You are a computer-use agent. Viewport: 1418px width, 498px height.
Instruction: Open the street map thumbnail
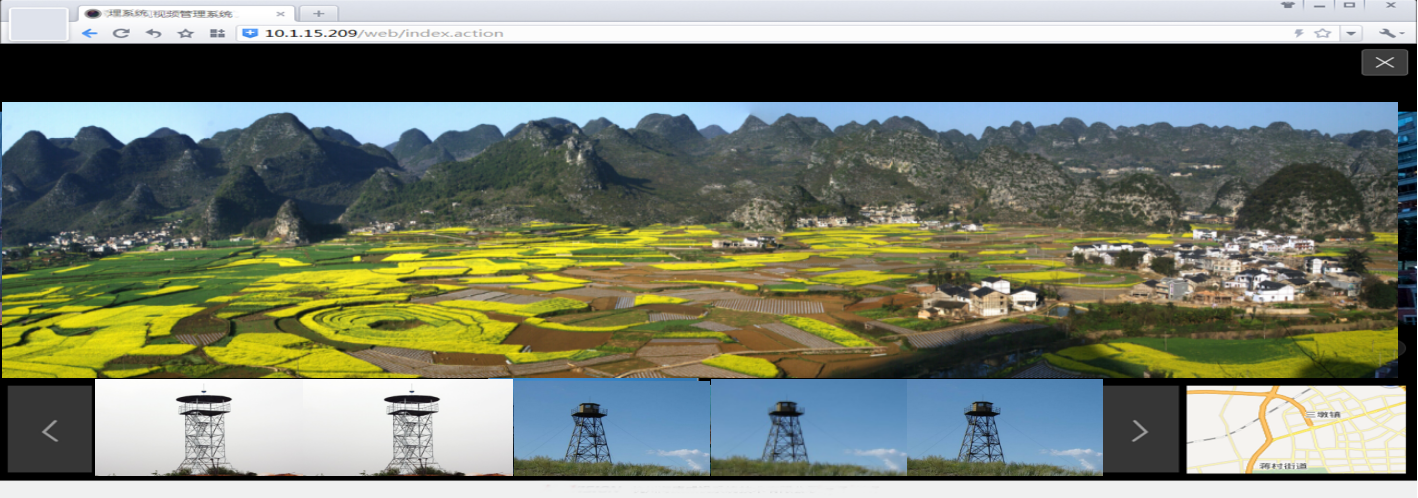[x=1294, y=429]
